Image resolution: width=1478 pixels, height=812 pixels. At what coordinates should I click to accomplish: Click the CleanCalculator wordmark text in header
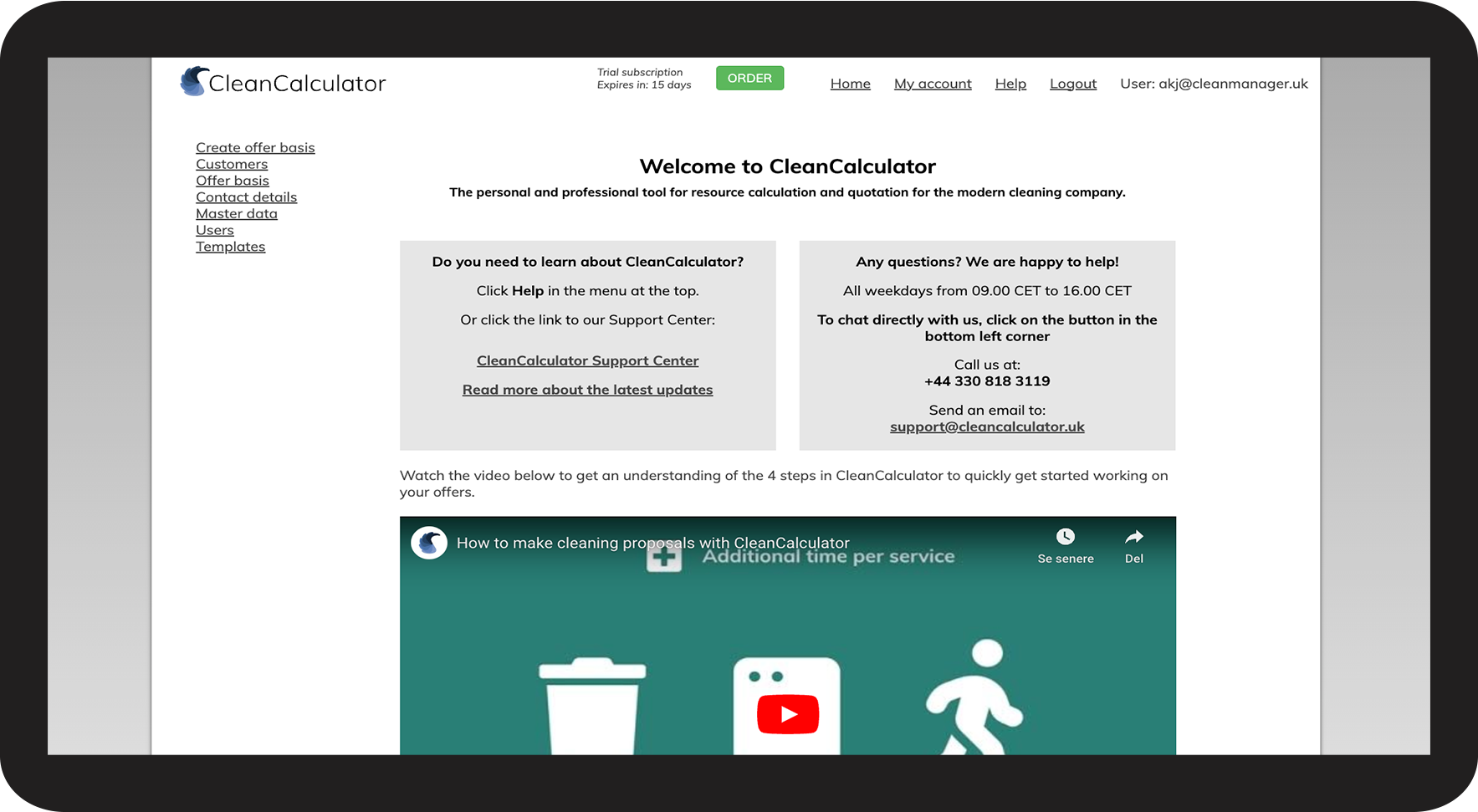click(x=297, y=84)
